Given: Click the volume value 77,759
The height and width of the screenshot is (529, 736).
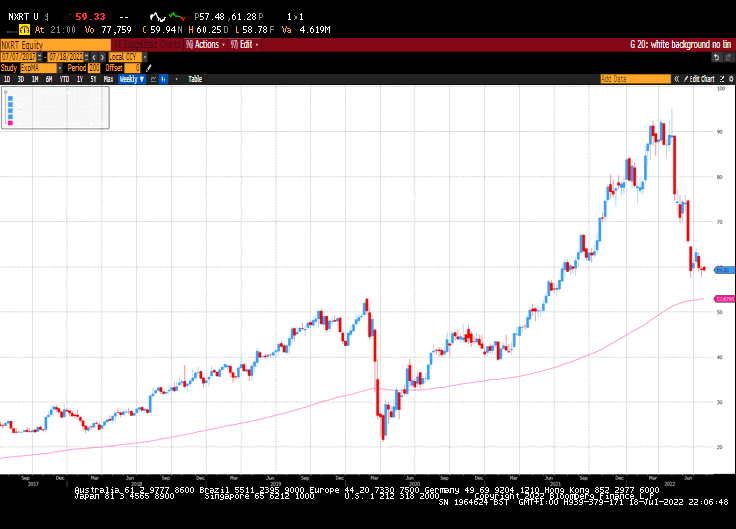Looking at the screenshot, I should (116, 30).
